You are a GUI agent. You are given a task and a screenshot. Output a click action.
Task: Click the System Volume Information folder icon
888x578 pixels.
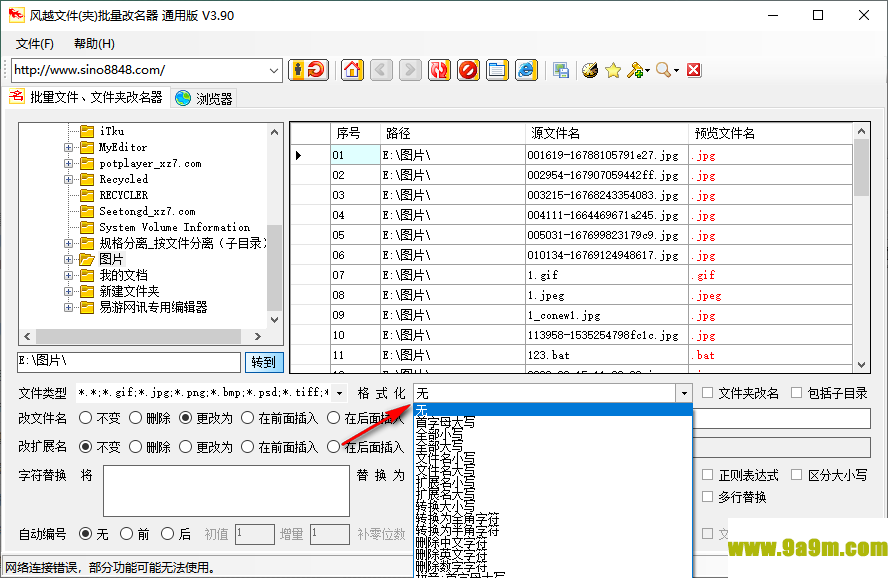[87, 228]
